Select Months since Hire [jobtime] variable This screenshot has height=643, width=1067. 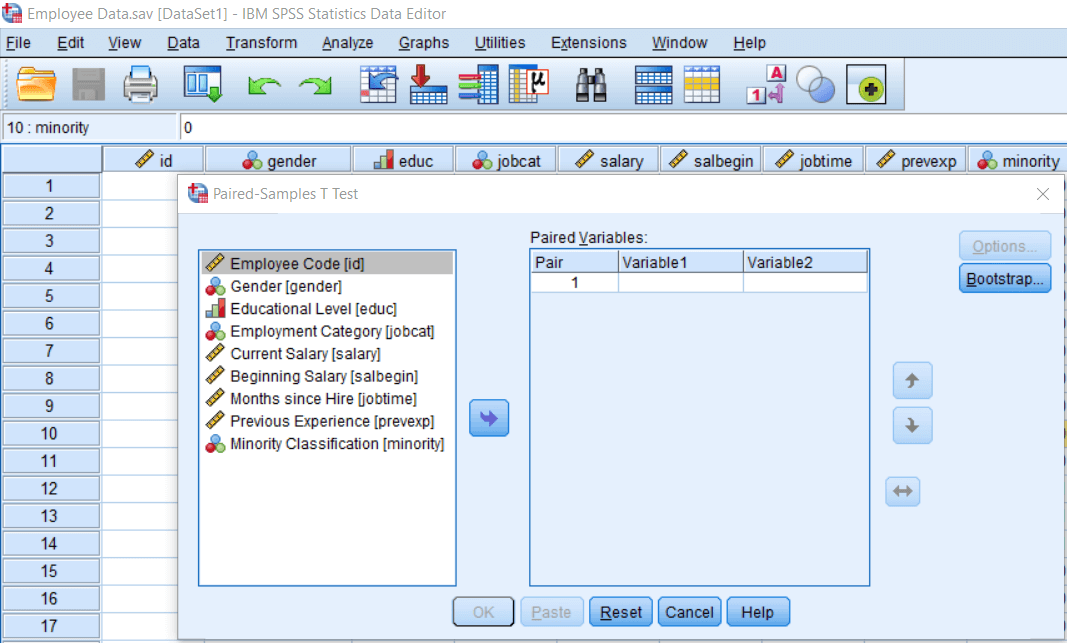(x=327, y=399)
